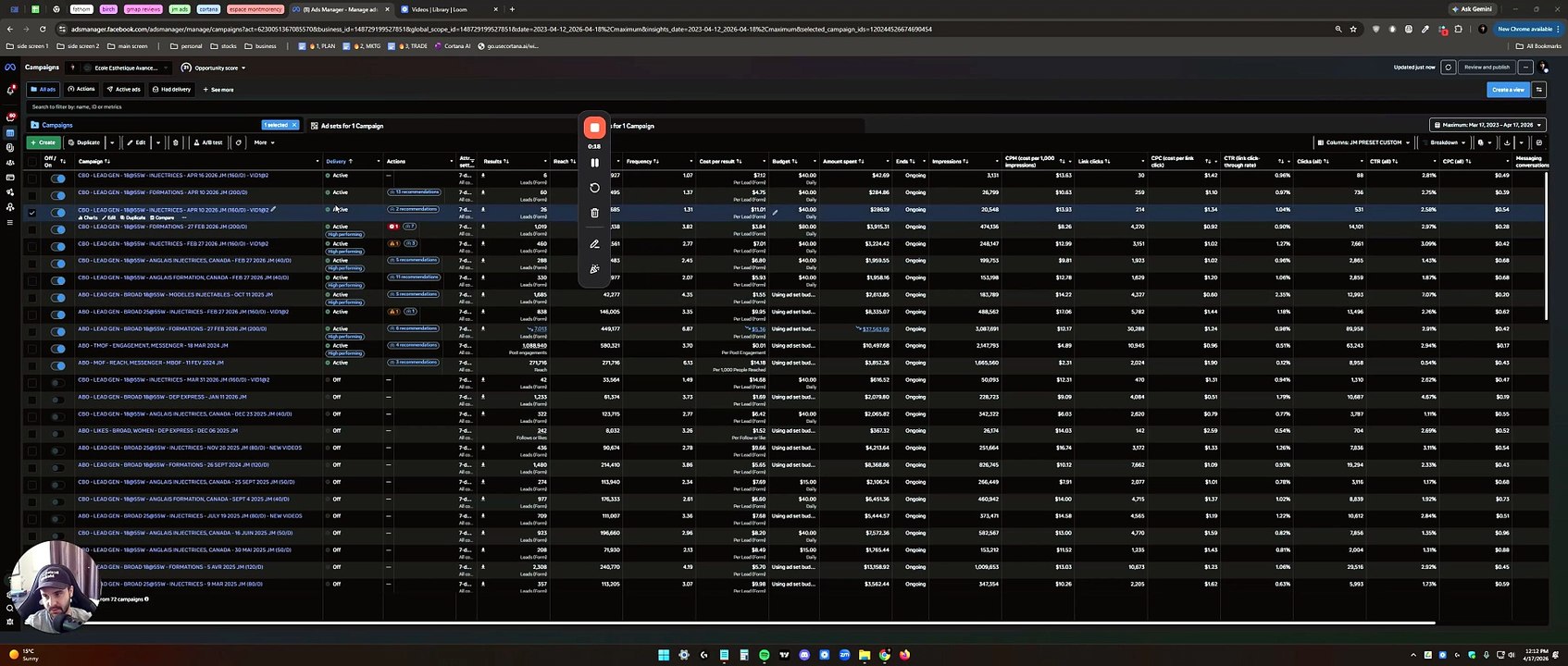Open the Meta logo menu in the sidebar
This screenshot has width=1568, height=666.
click(10, 68)
